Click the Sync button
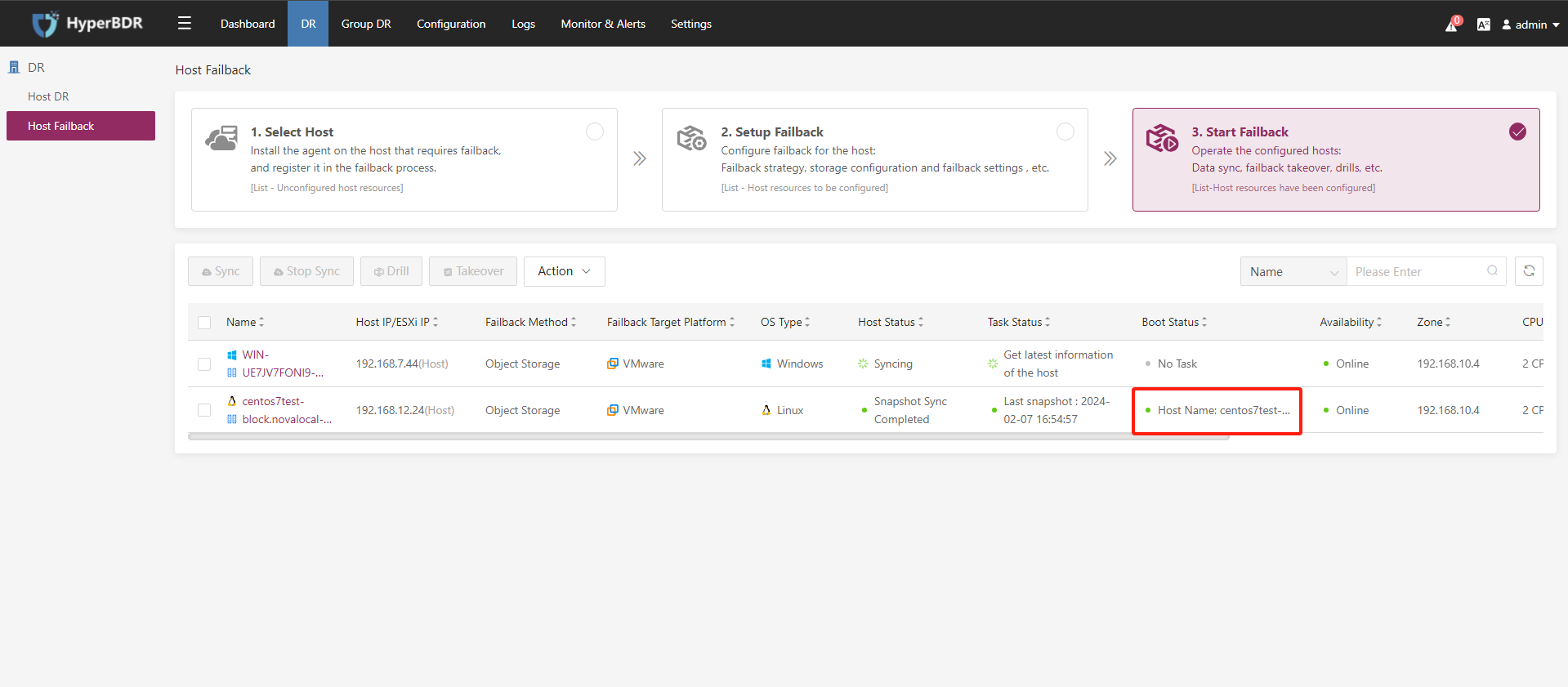The image size is (1568, 687). pos(221,271)
